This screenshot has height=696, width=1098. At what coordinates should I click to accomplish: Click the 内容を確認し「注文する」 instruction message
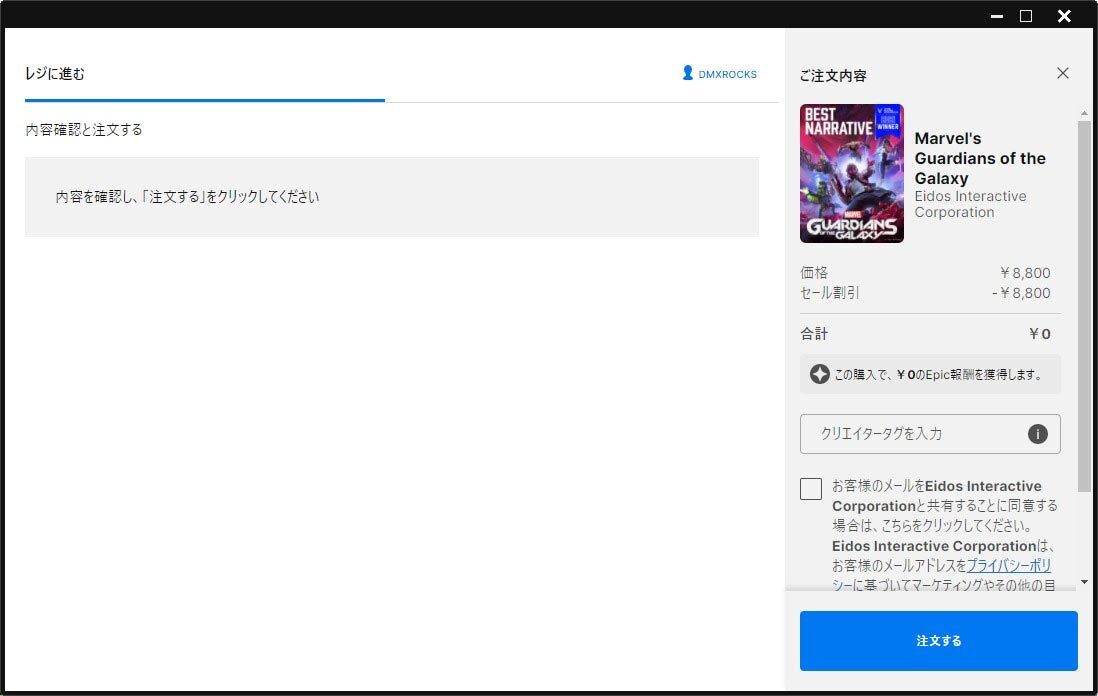pos(187,197)
